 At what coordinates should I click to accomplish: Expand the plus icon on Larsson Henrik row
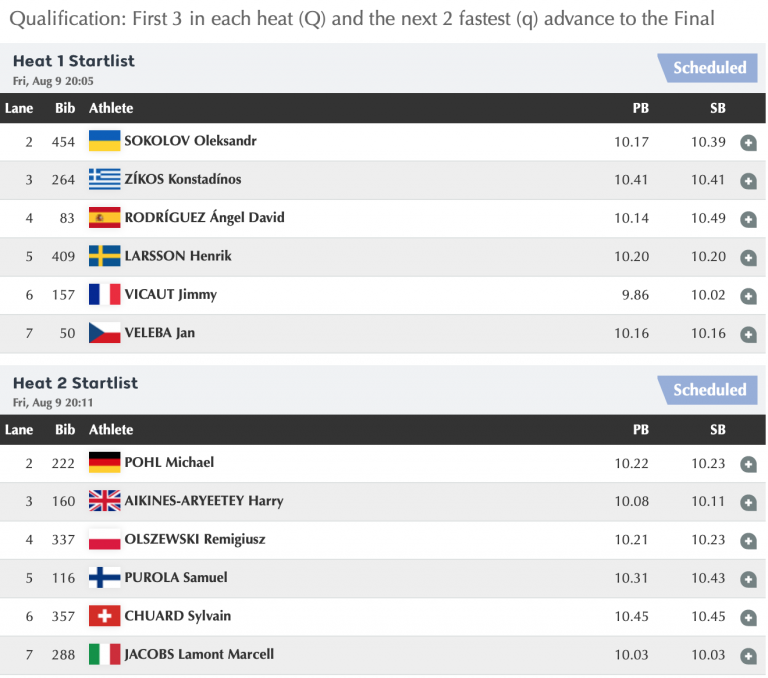point(748,258)
